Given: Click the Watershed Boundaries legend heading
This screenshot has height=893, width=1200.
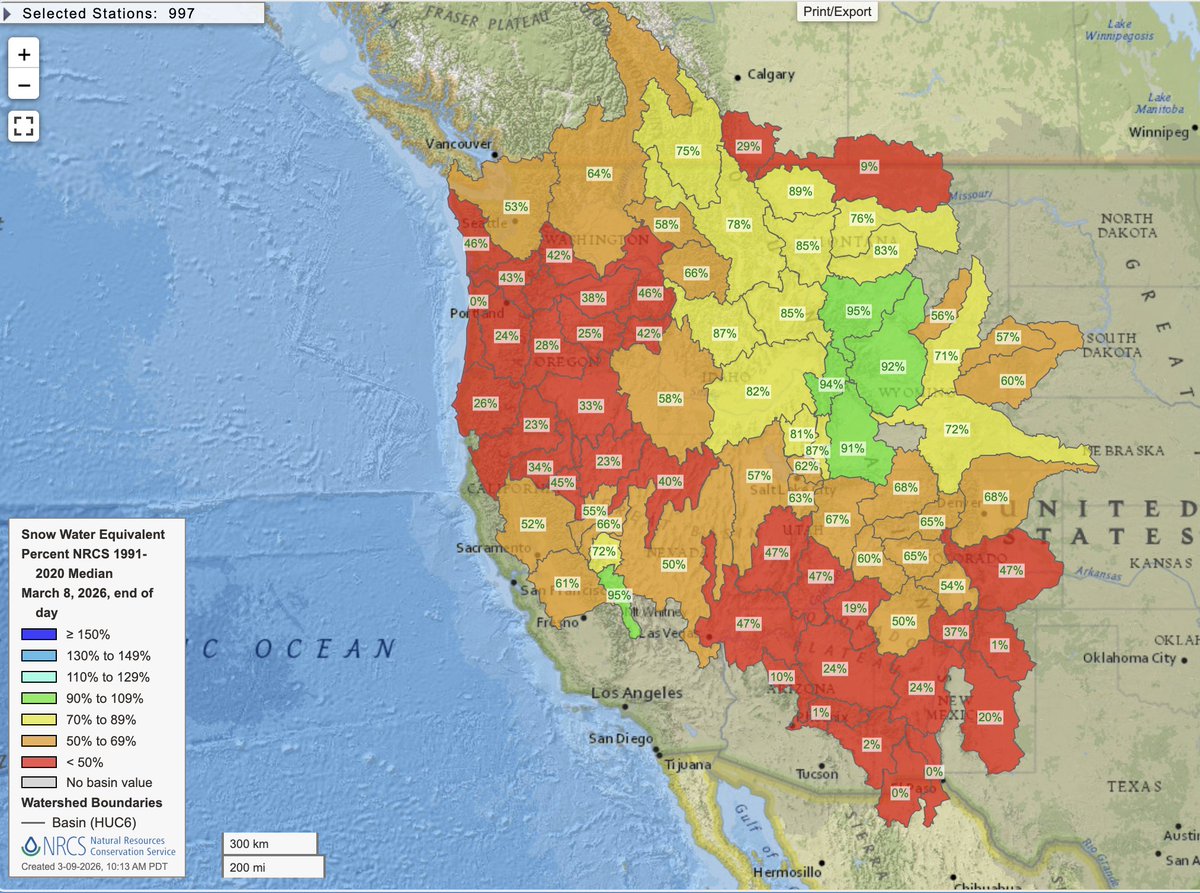Looking at the screenshot, I should [x=92, y=802].
